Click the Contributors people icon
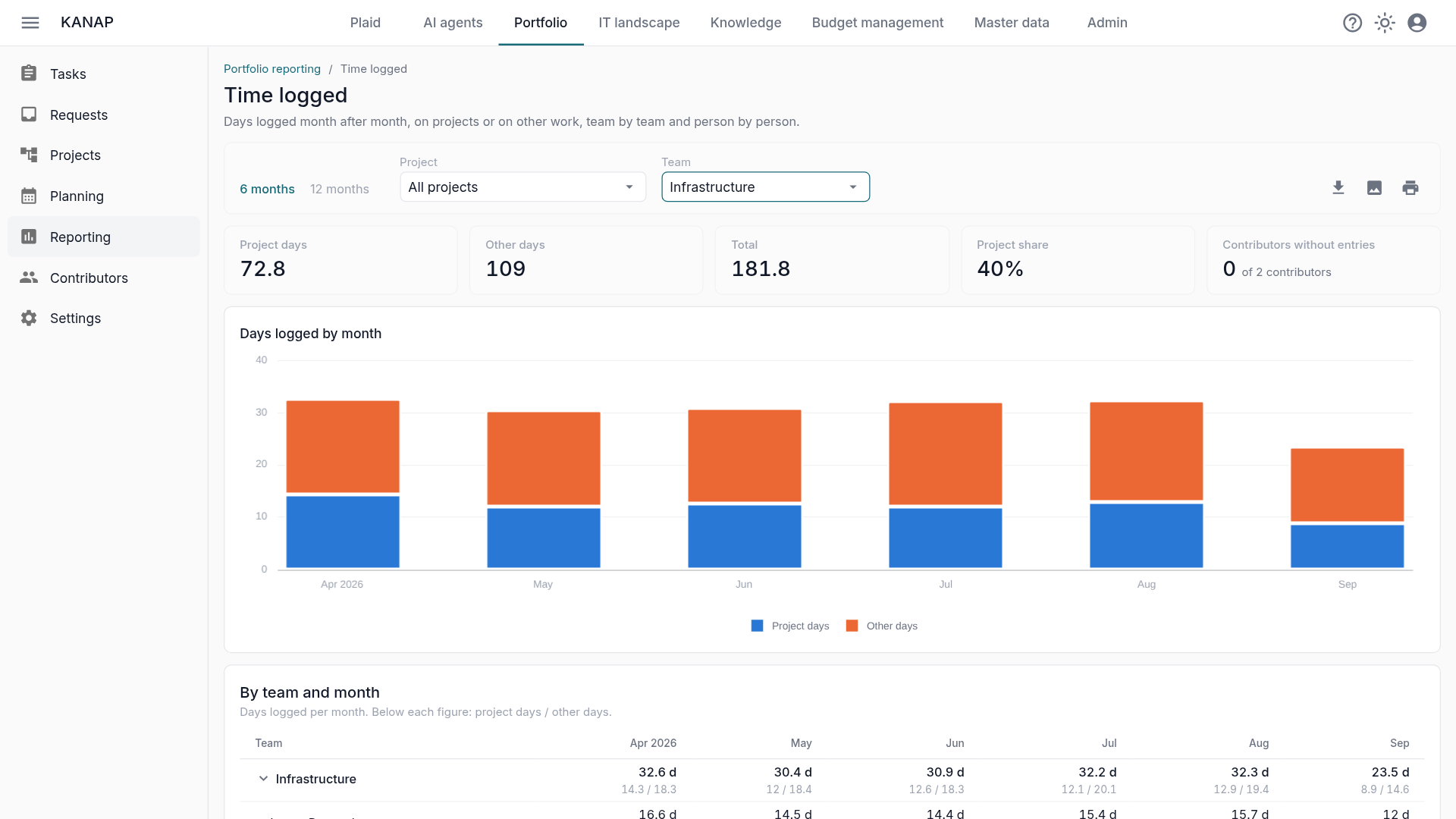This screenshot has height=819, width=1456. click(x=29, y=278)
